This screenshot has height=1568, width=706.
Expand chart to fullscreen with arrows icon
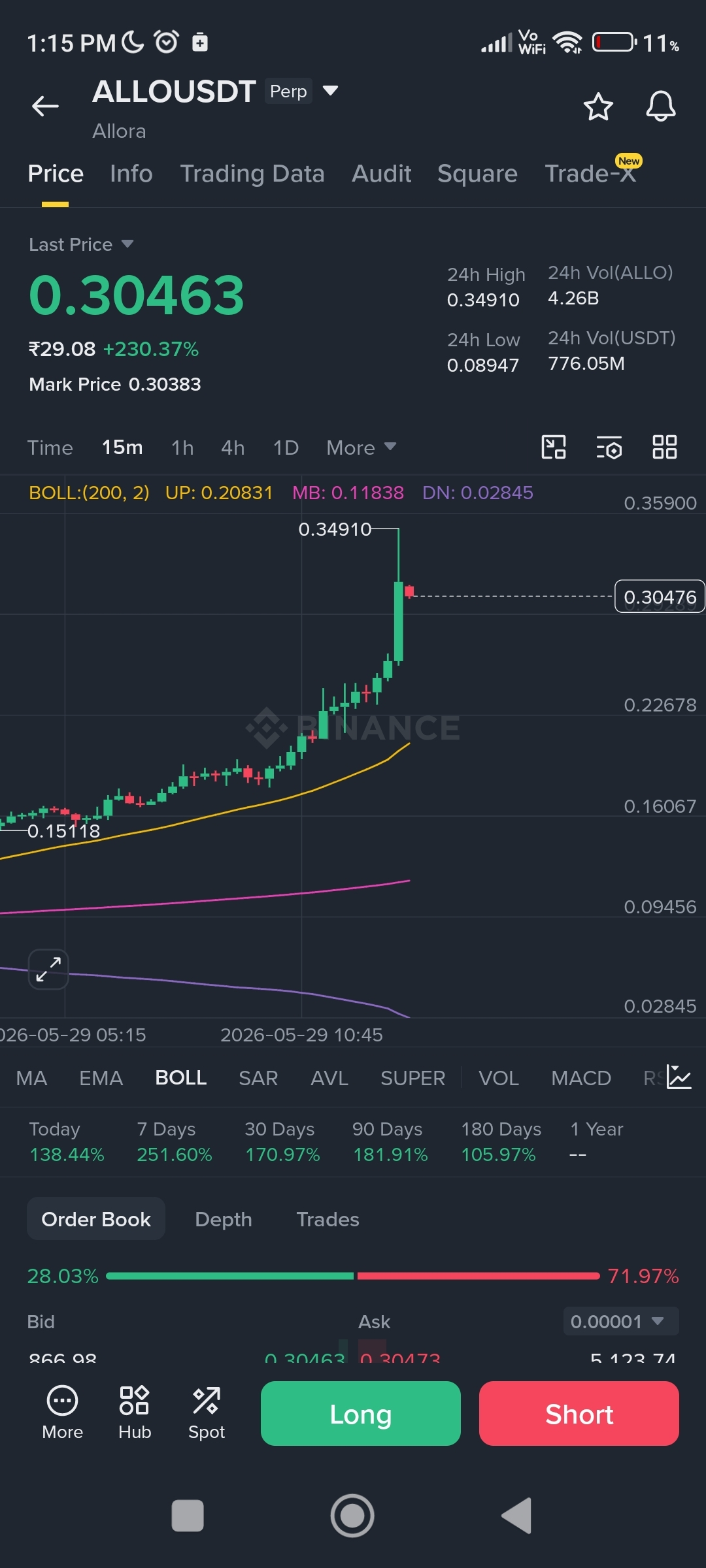click(x=48, y=969)
